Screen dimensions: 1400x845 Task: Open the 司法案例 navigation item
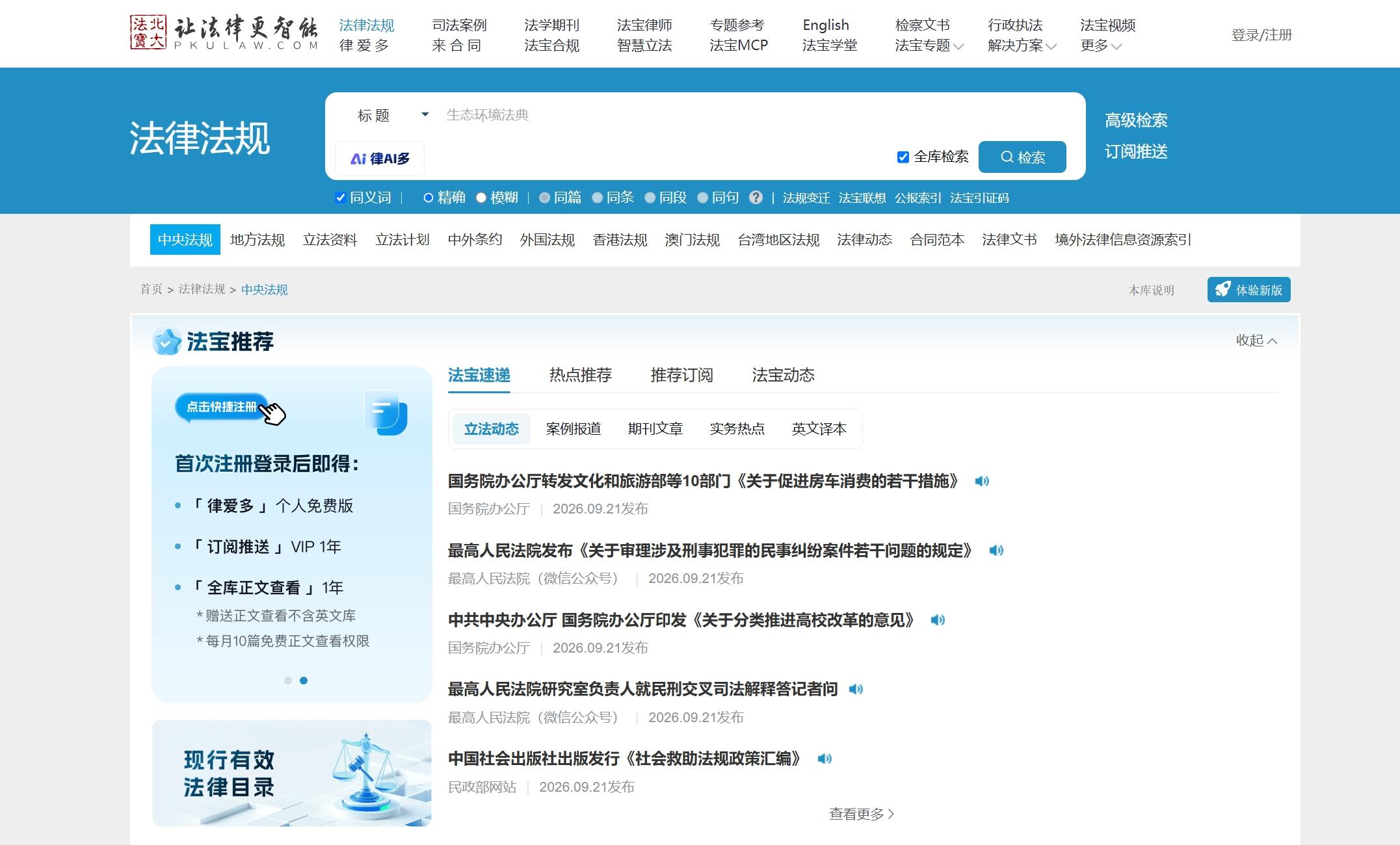pyautogui.click(x=460, y=25)
